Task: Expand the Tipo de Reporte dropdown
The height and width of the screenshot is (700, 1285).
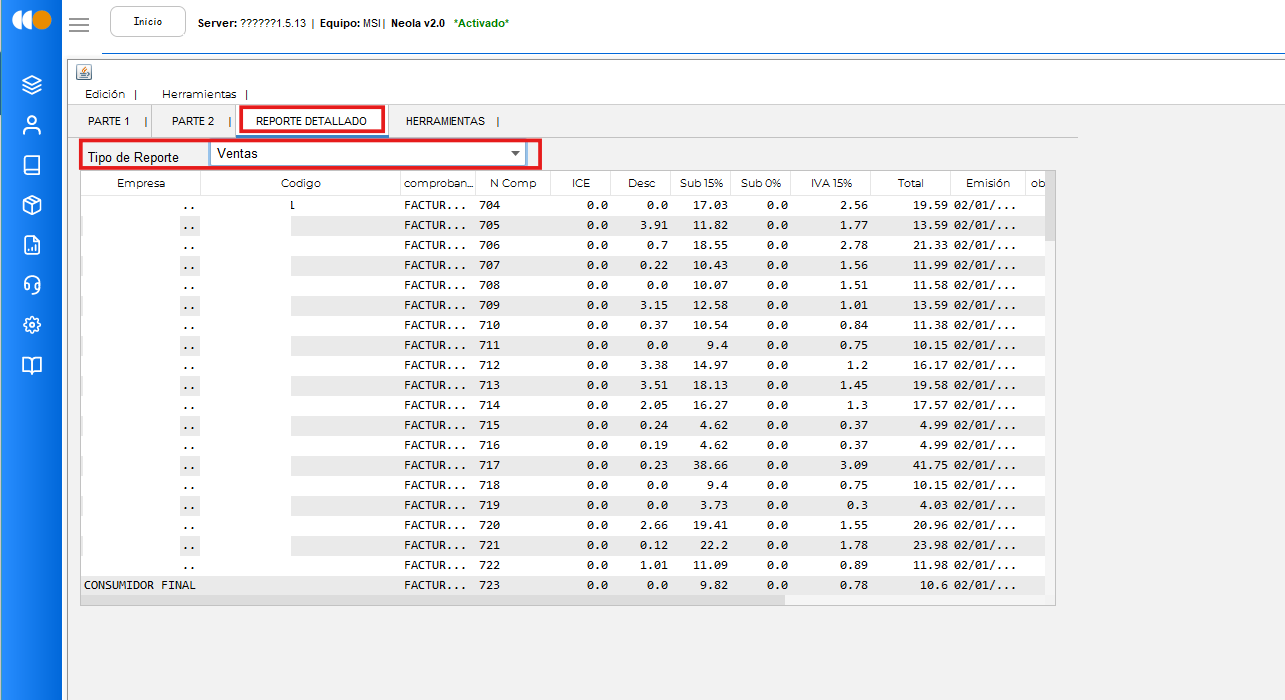Action: point(516,153)
